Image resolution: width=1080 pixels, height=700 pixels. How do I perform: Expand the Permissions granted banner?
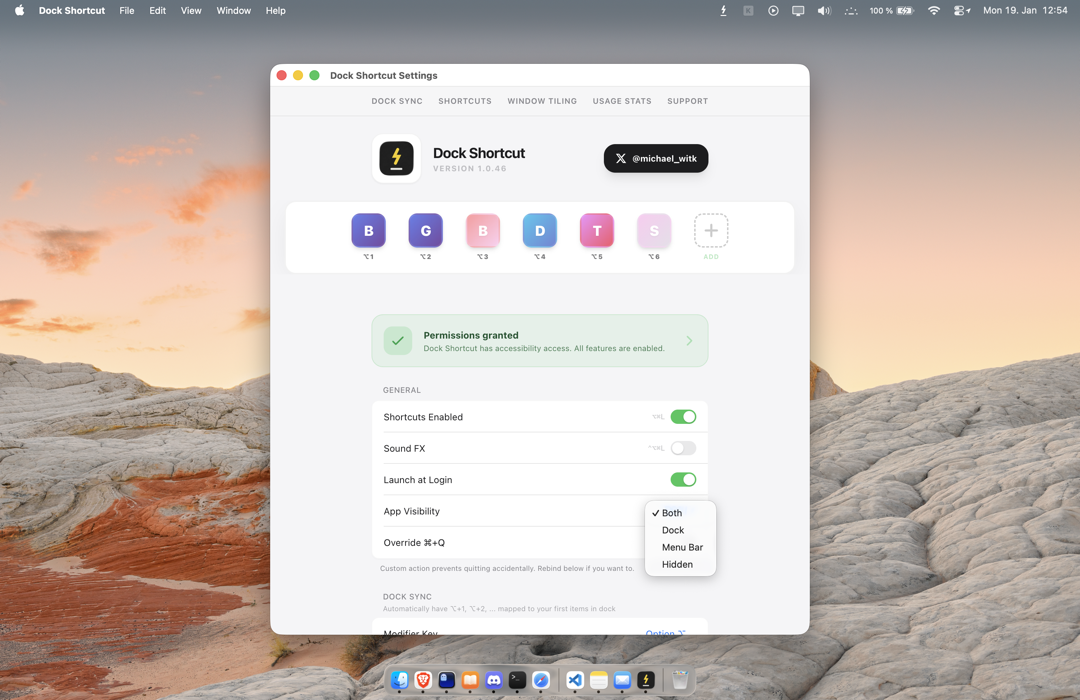[x=688, y=340]
